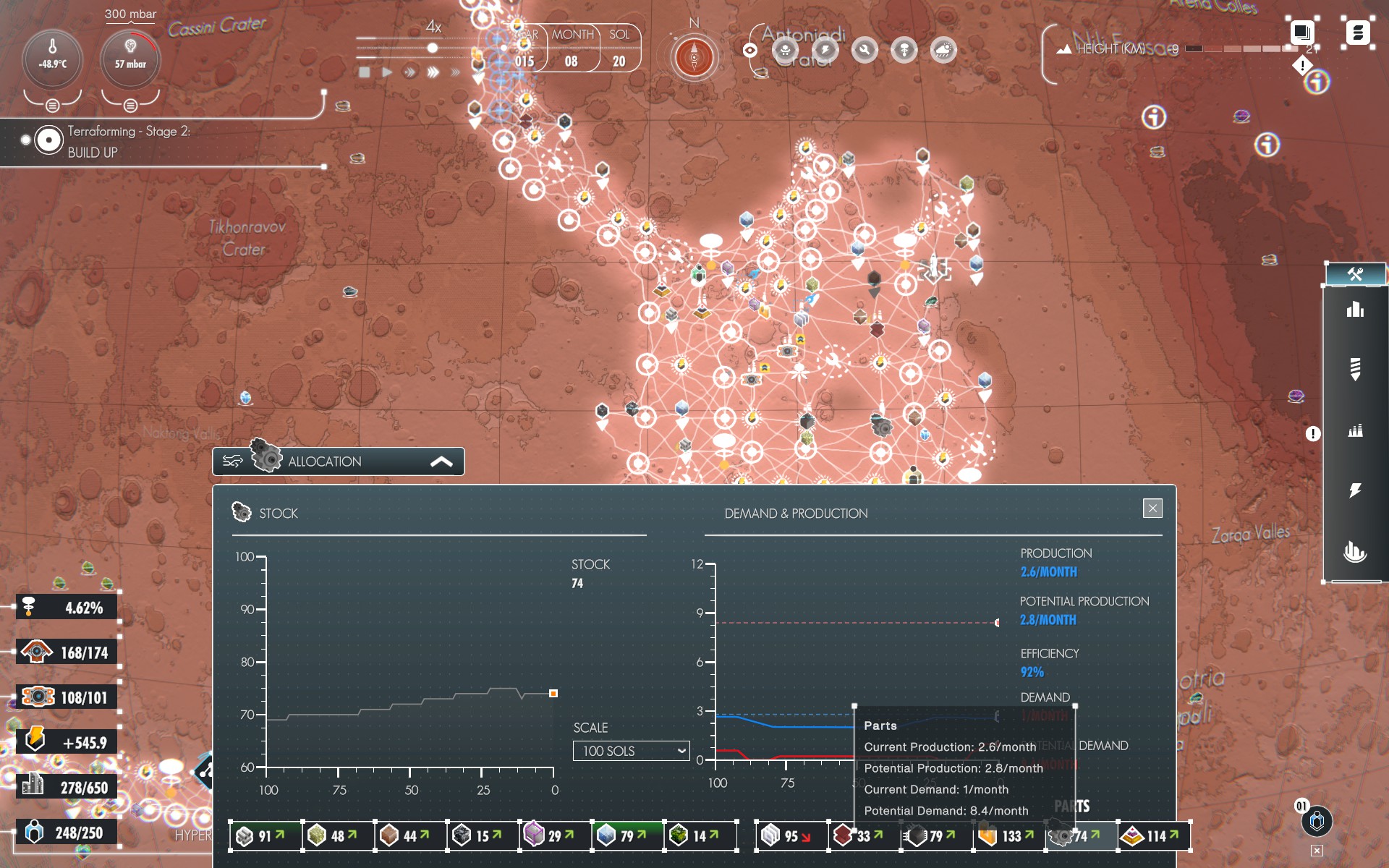Pause the game with the stop button
Image resolution: width=1389 pixels, height=868 pixels.
click(x=365, y=72)
